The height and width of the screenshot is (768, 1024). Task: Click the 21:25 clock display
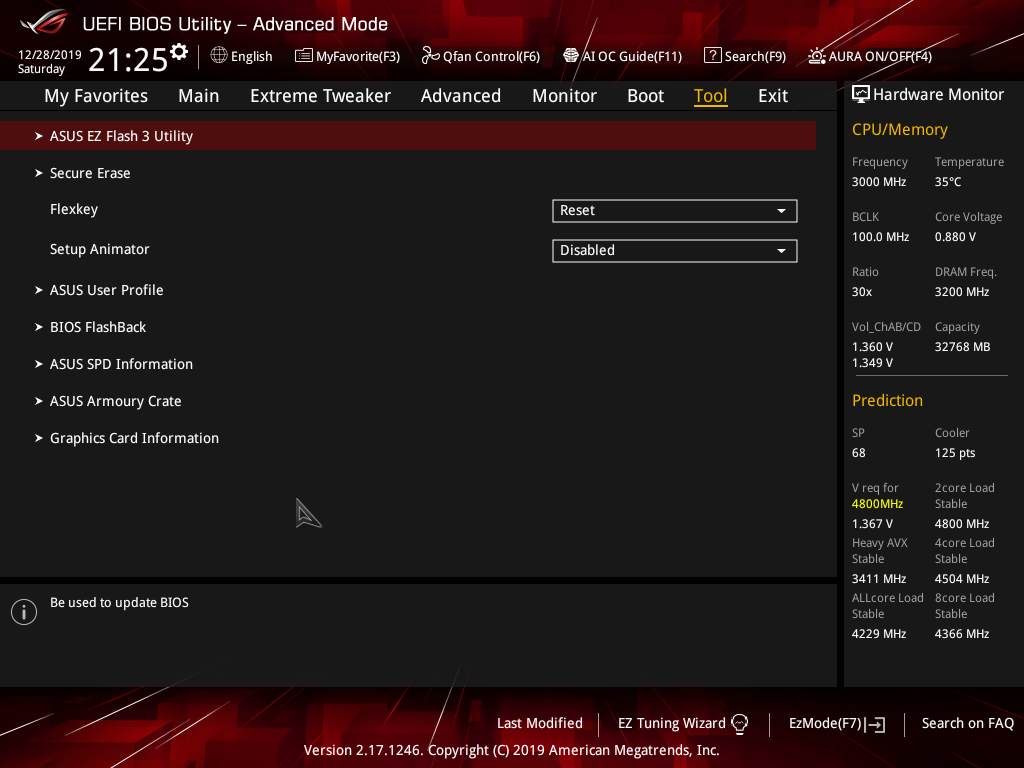128,59
